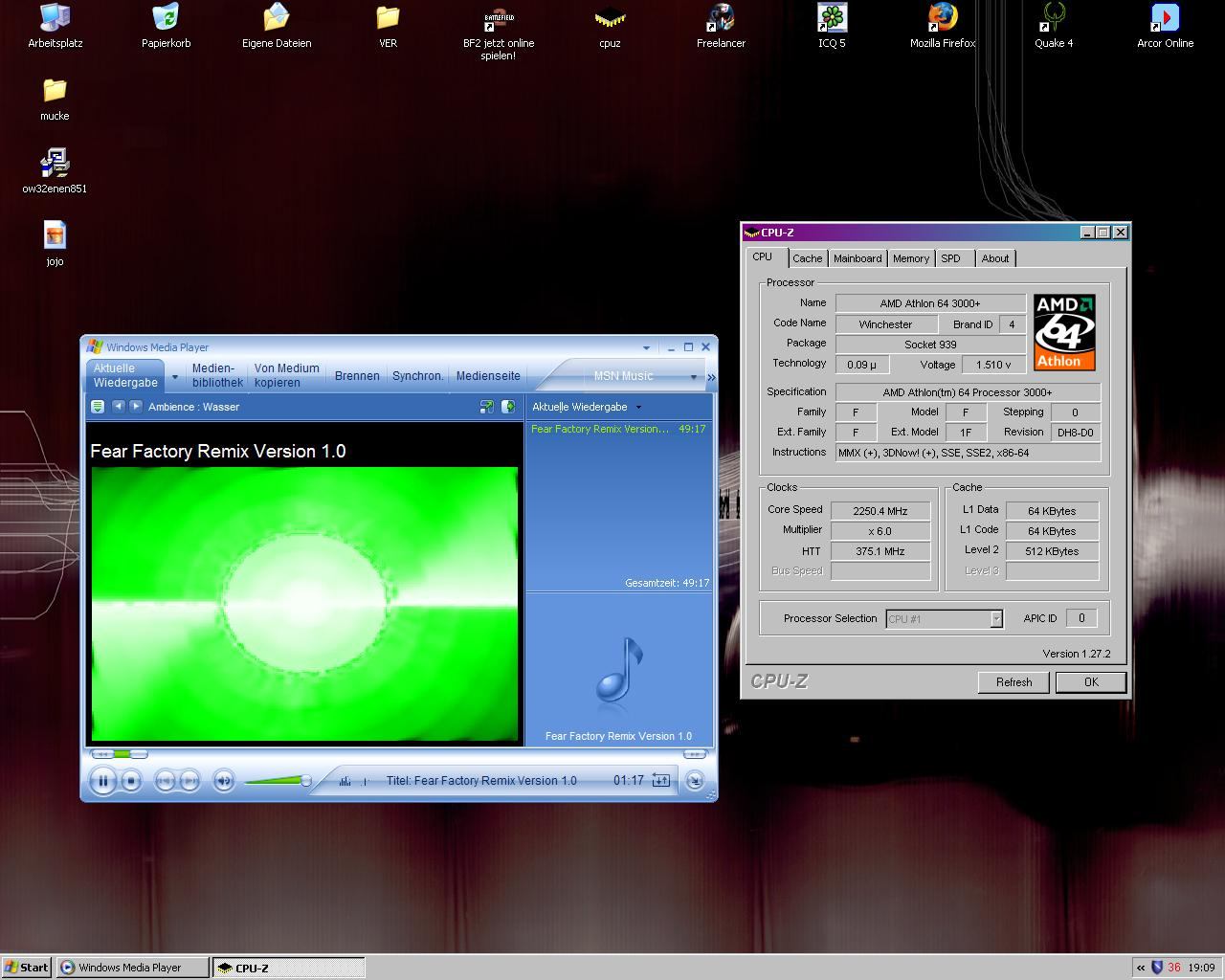The image size is (1225, 980).
Task: Click the Core Speed value field
Action: pyautogui.click(x=880, y=511)
